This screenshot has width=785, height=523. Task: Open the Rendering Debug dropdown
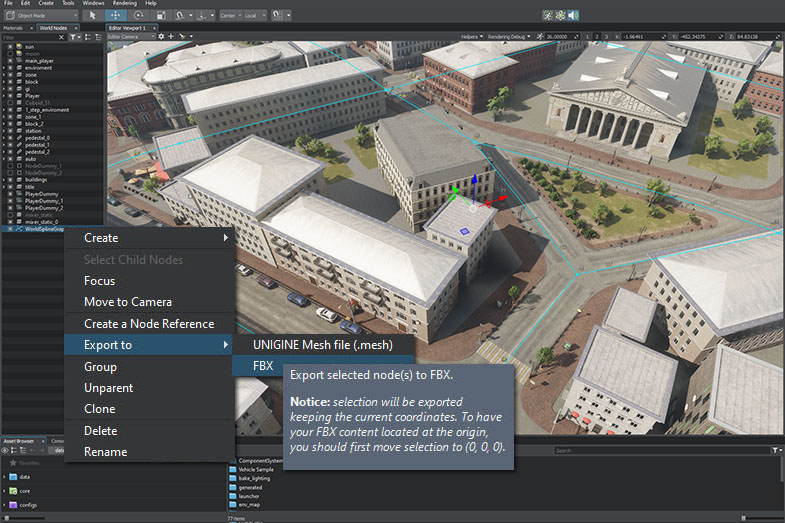click(x=507, y=37)
